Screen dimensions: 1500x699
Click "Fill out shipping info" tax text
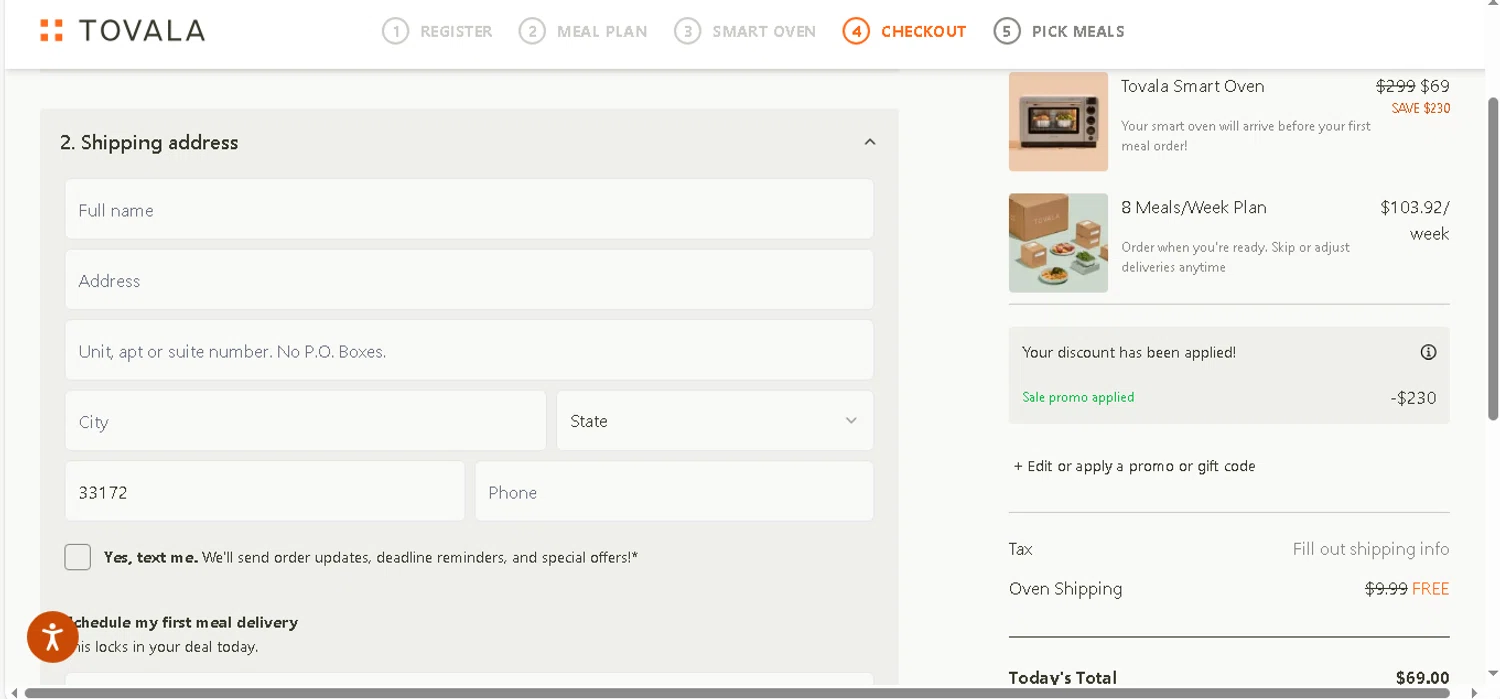point(1371,549)
